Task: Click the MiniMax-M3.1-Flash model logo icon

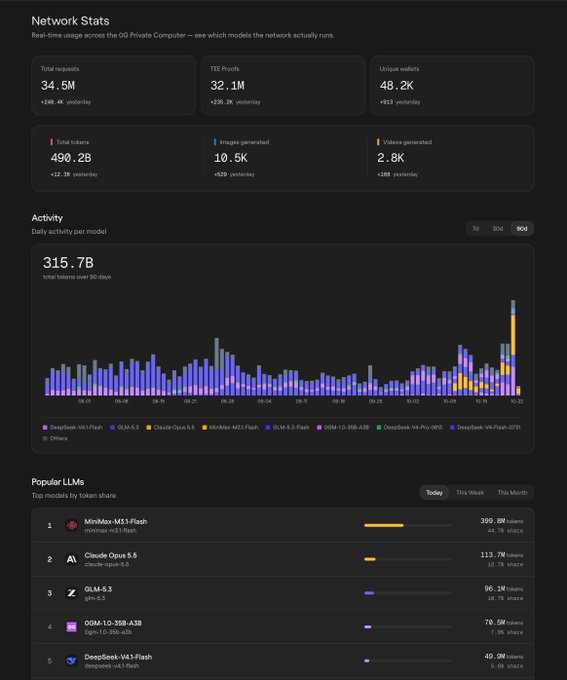Action: pos(72,526)
